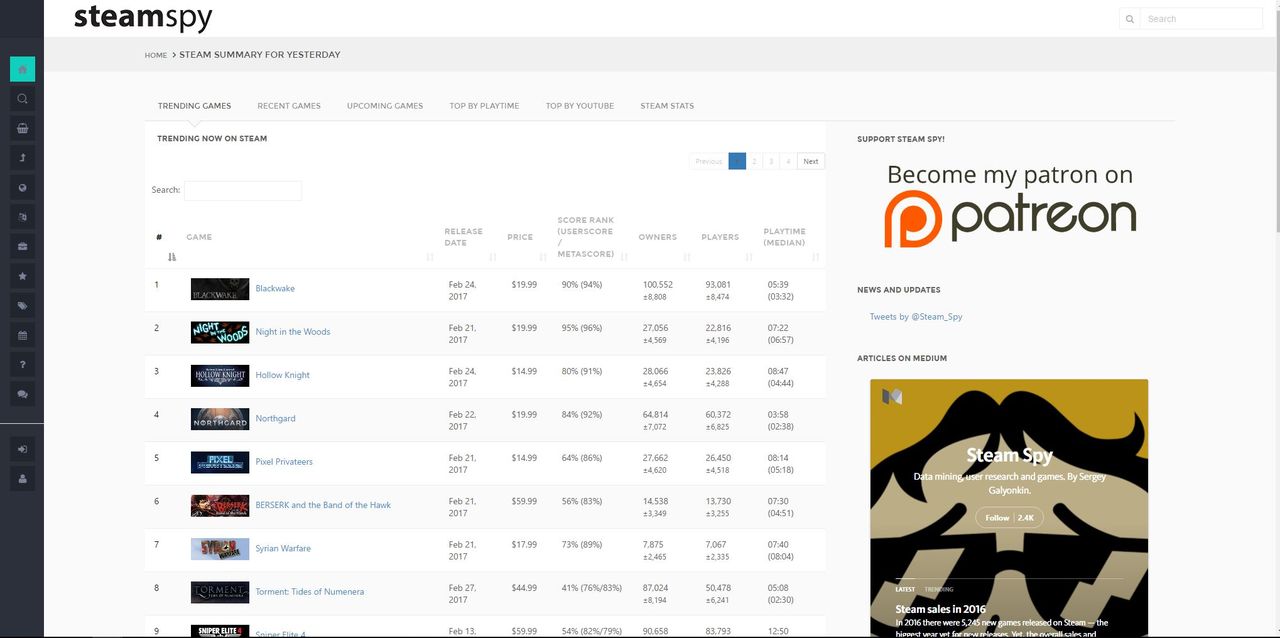Screen dimensions: 1280x638
Task: Sort table by Release Date column
Action: coord(469,238)
